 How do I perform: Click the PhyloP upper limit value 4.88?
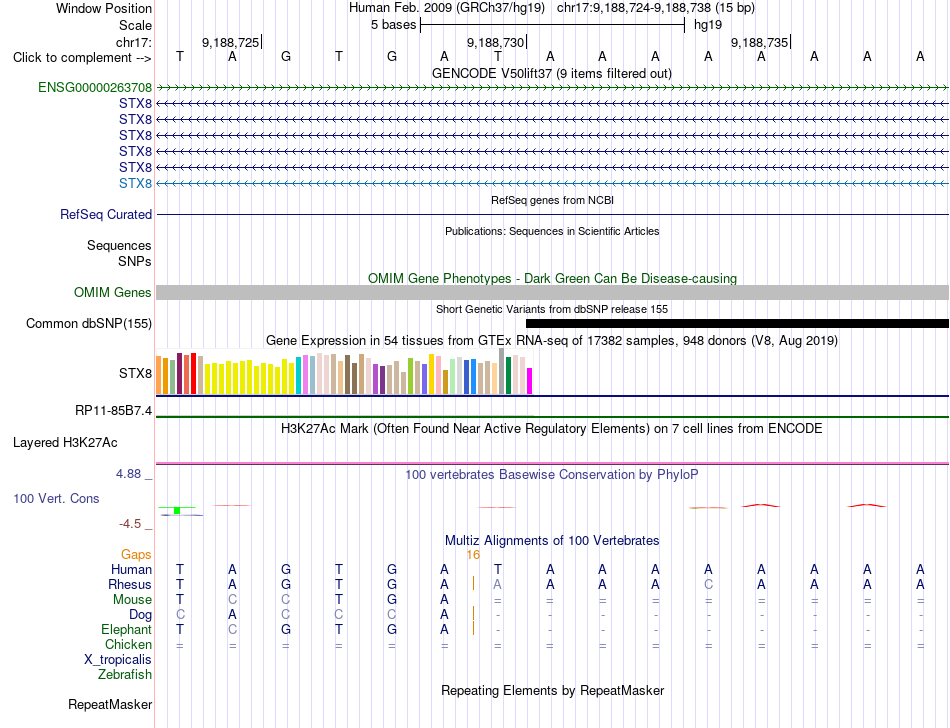tap(128, 474)
